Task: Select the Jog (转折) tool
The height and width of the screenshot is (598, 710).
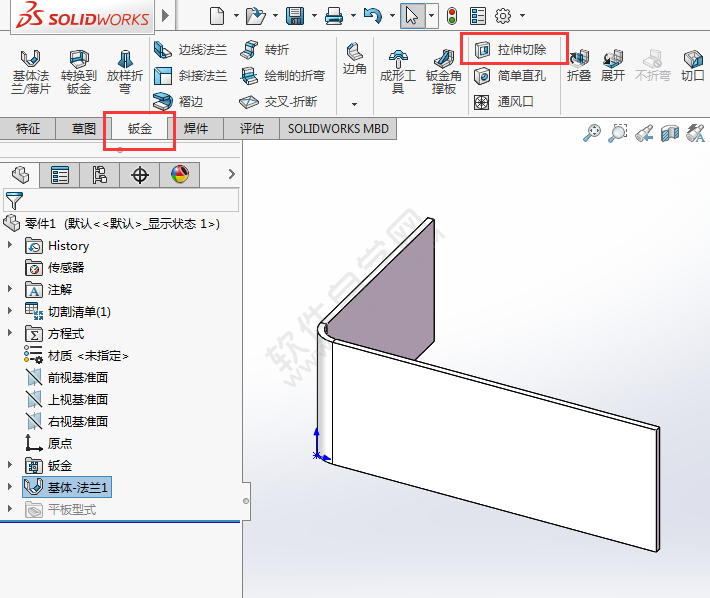Action: coord(265,50)
